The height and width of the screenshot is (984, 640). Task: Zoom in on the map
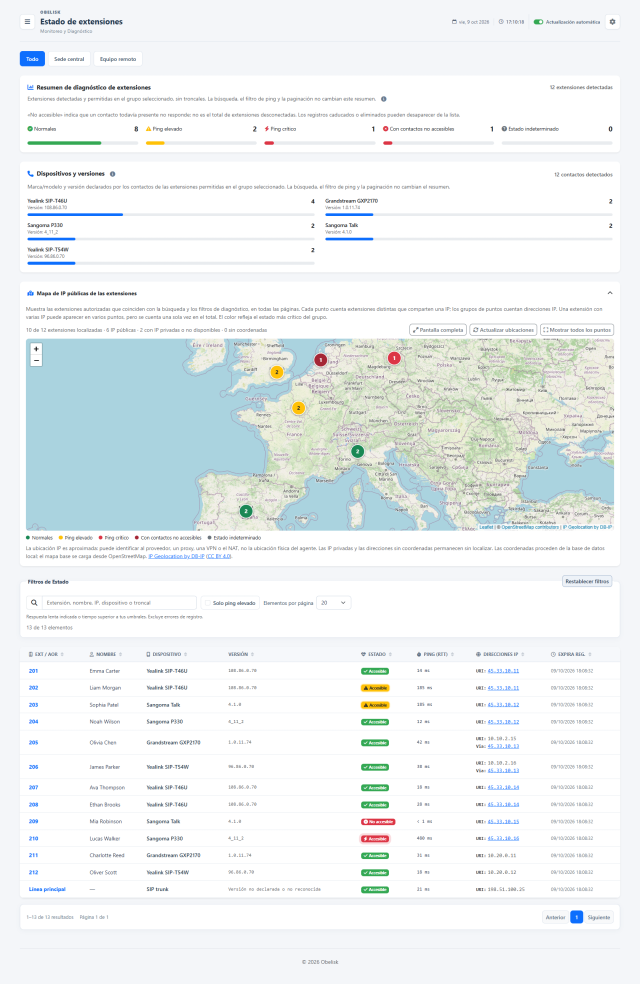[x=36, y=349]
